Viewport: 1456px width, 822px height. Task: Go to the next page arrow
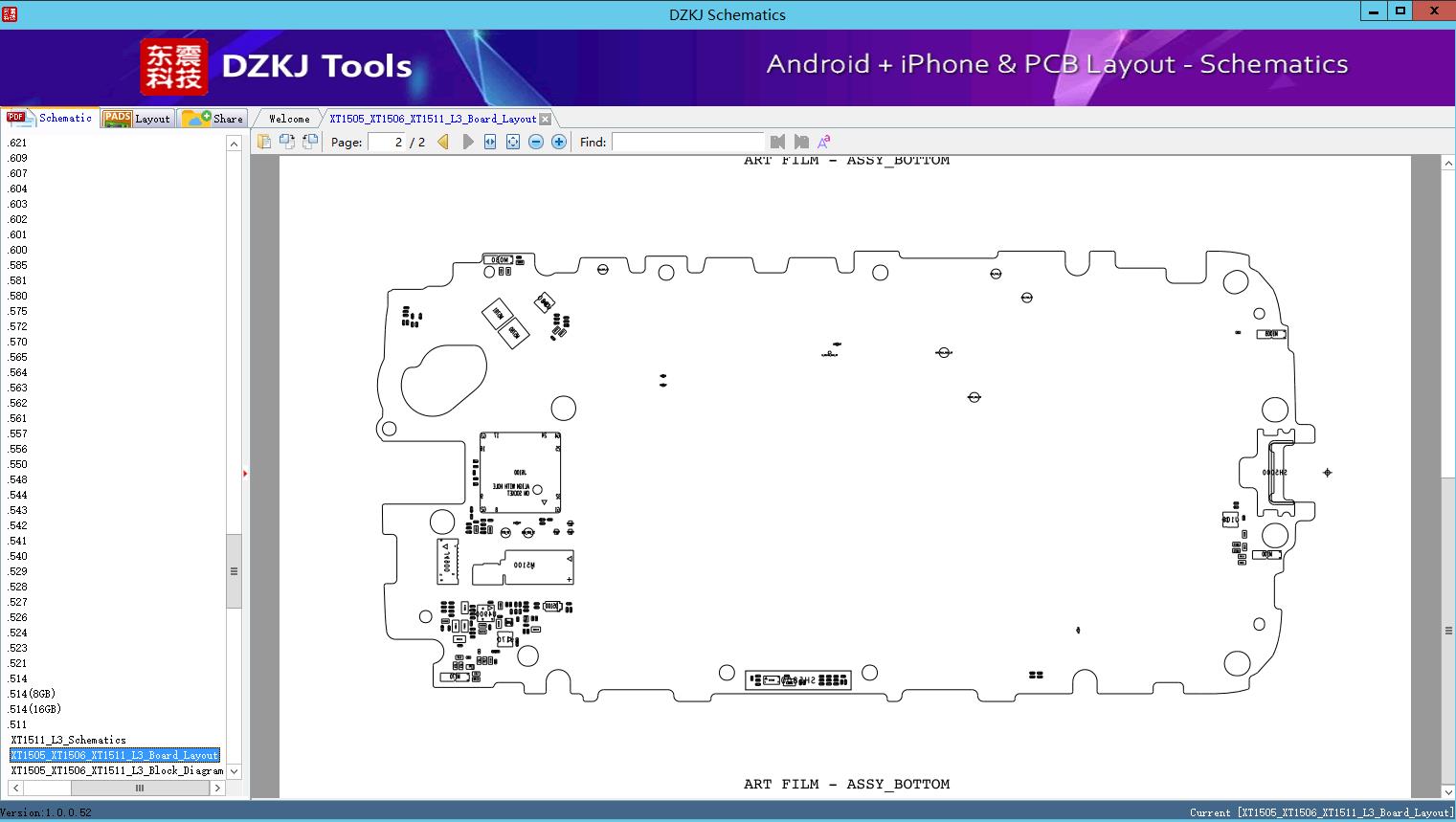point(467,142)
